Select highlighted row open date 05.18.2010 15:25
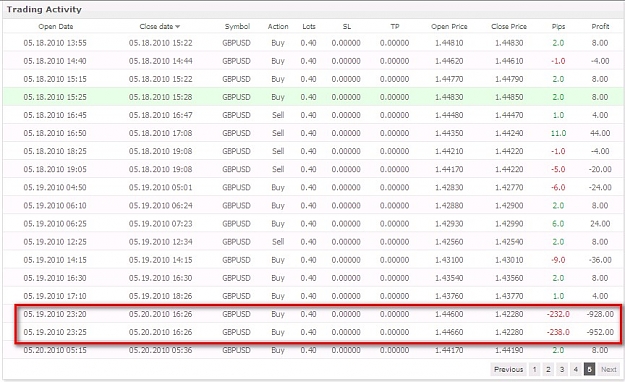The image size is (625, 382). (x=55, y=97)
